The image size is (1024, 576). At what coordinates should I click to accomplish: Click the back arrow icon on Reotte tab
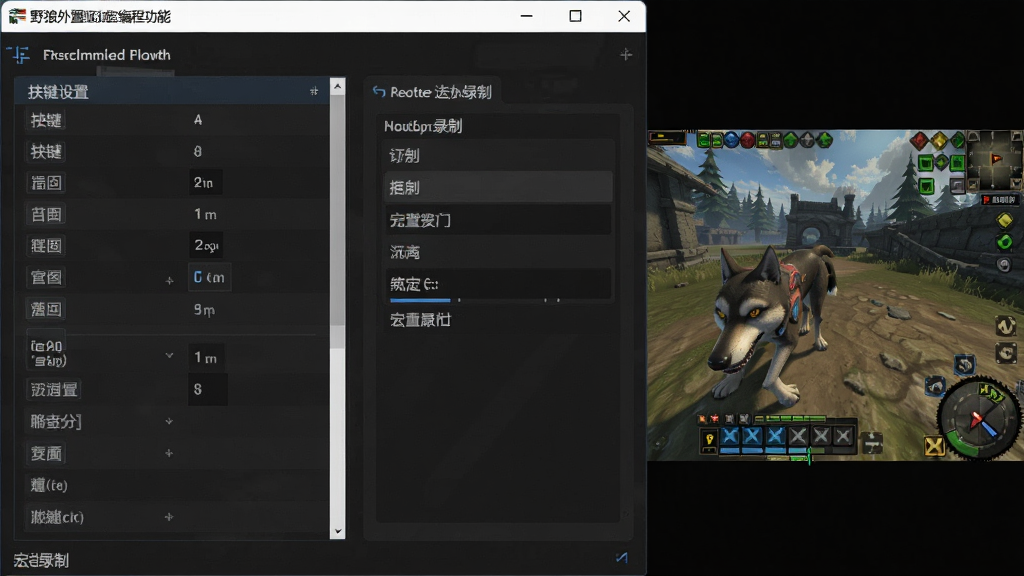tap(379, 91)
